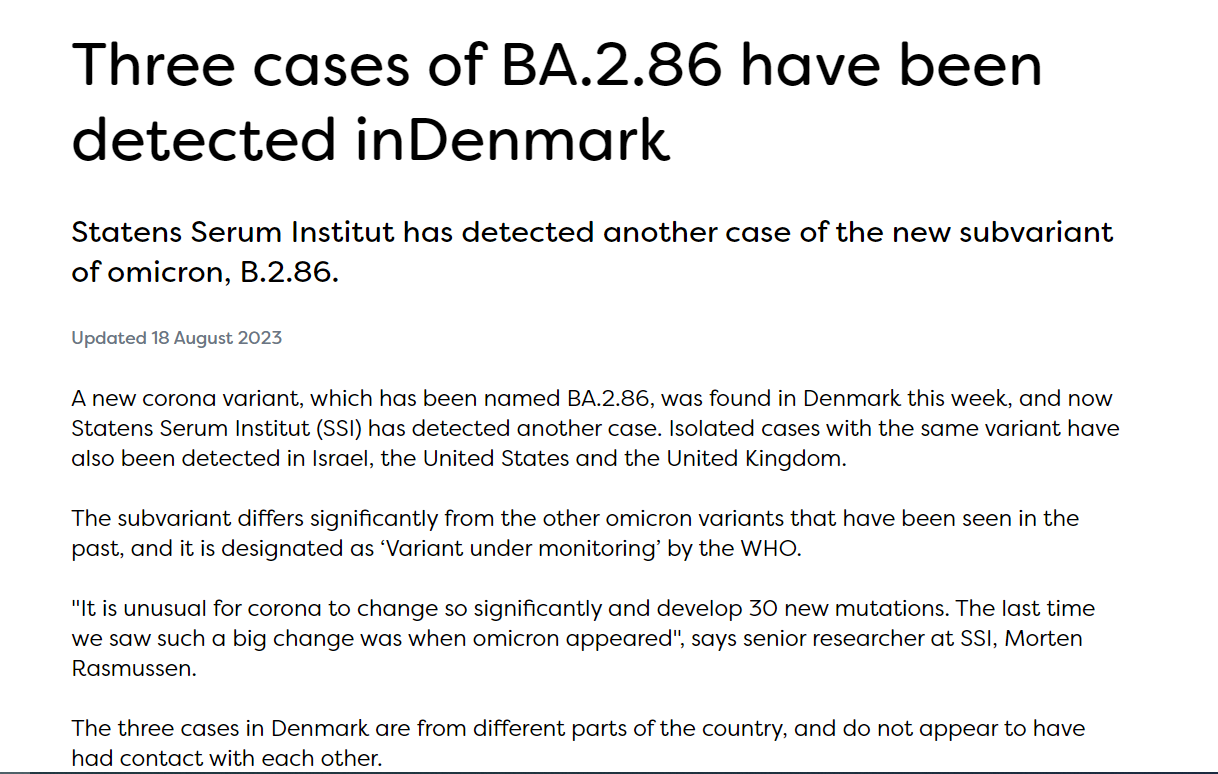The height and width of the screenshot is (774, 1218).
Task: Click the paragraph starting "A new corona variant"
Action: point(595,429)
